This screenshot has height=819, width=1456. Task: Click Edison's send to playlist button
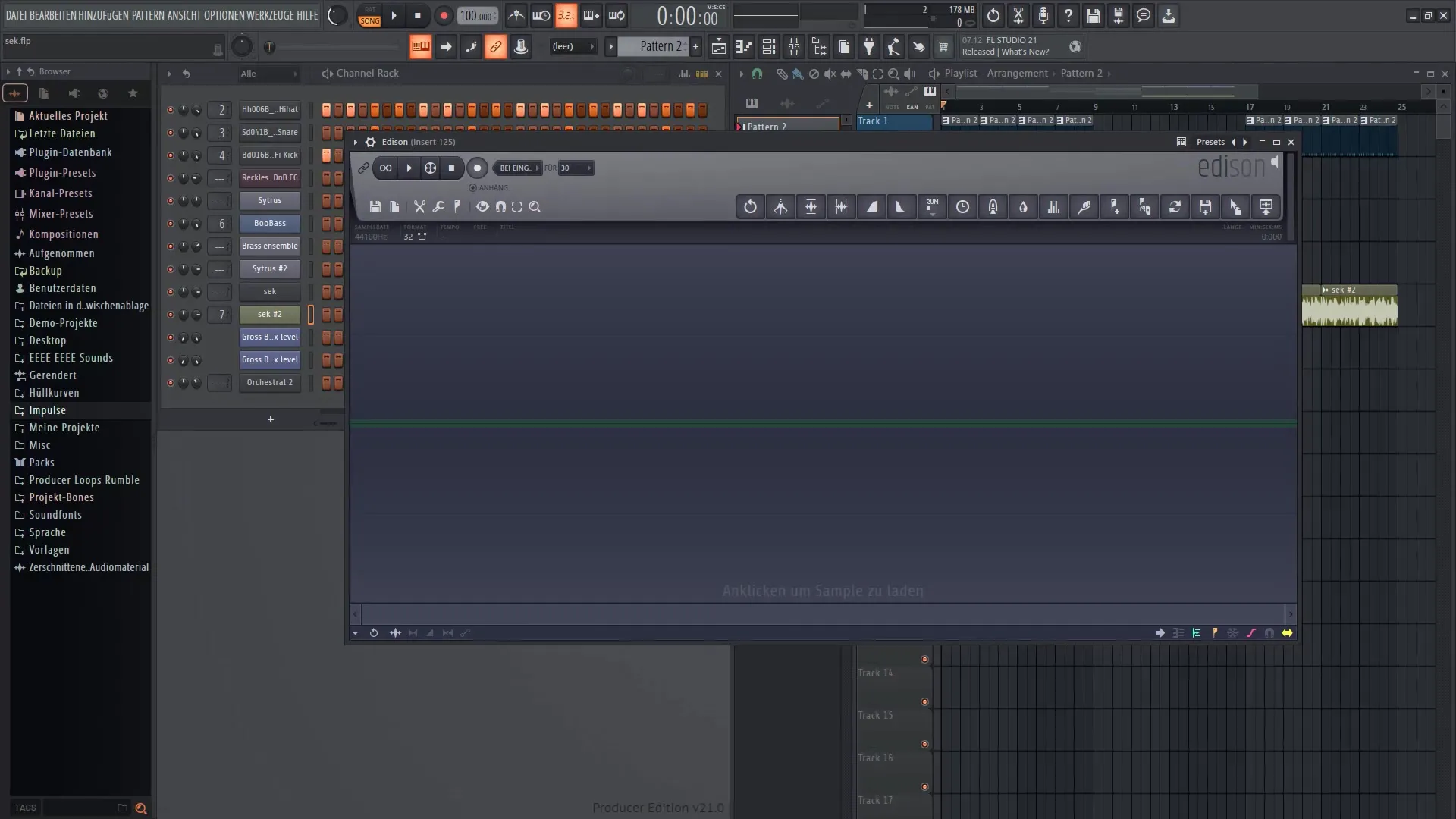[x=1266, y=206]
